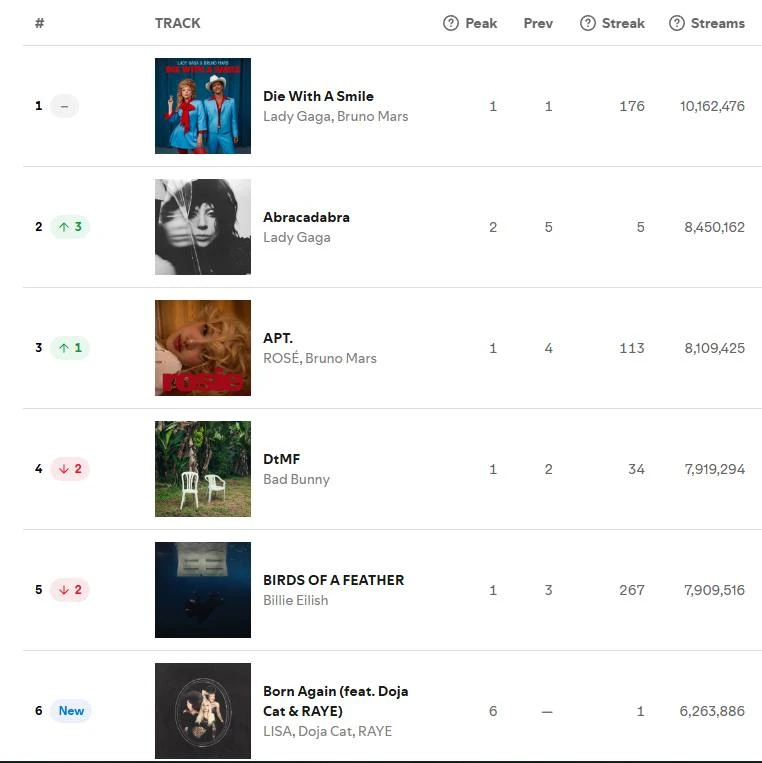
Task: Open the Die With A Smile track title
Action: coord(318,96)
